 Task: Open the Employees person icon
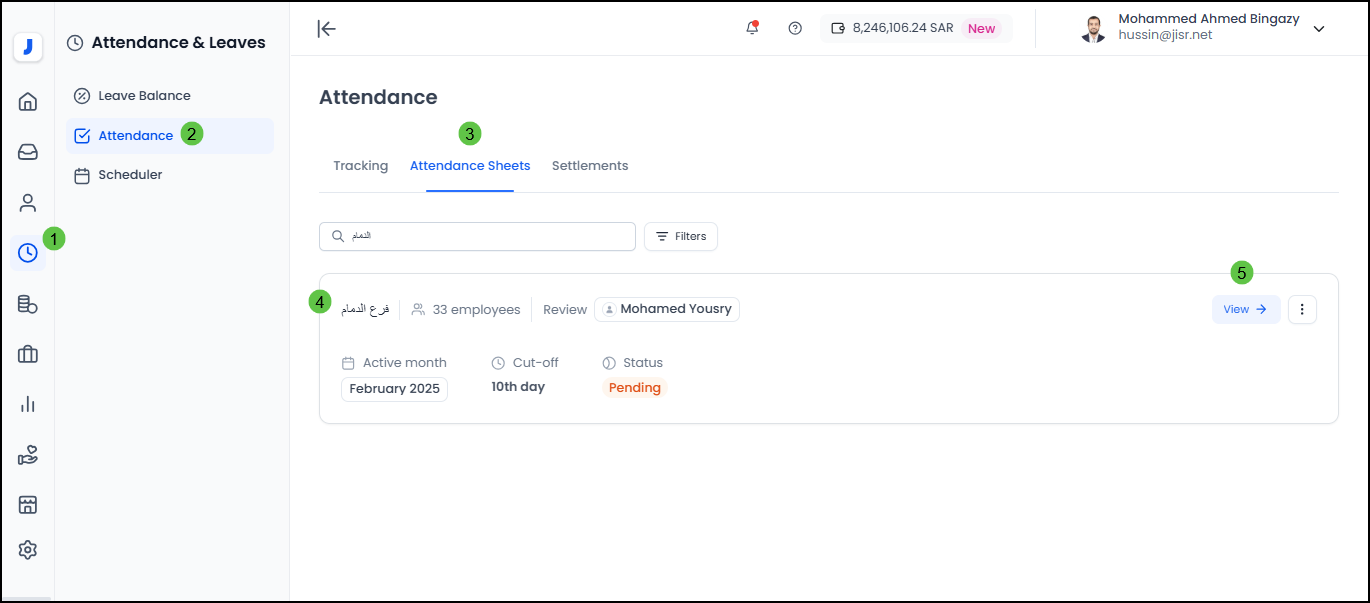click(28, 203)
